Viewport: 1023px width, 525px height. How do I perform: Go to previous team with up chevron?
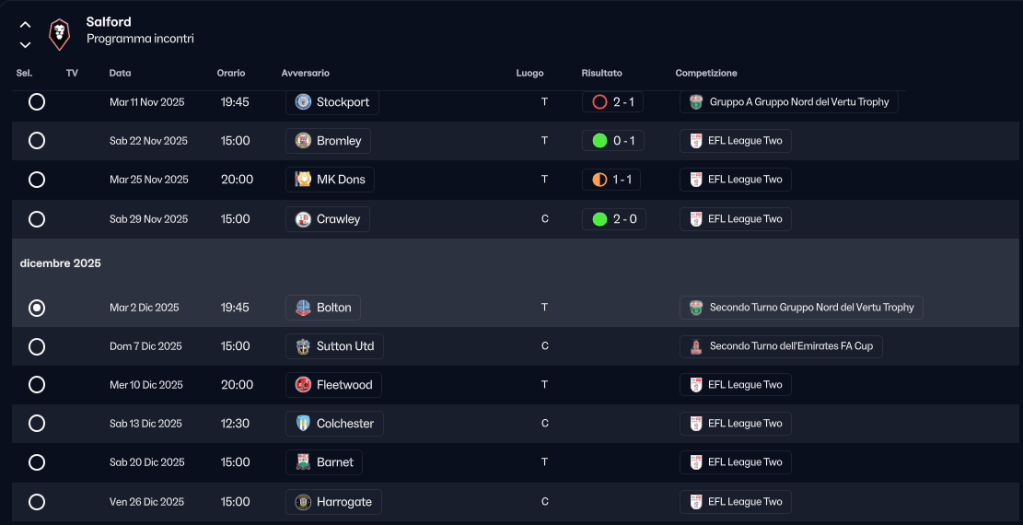25,25
